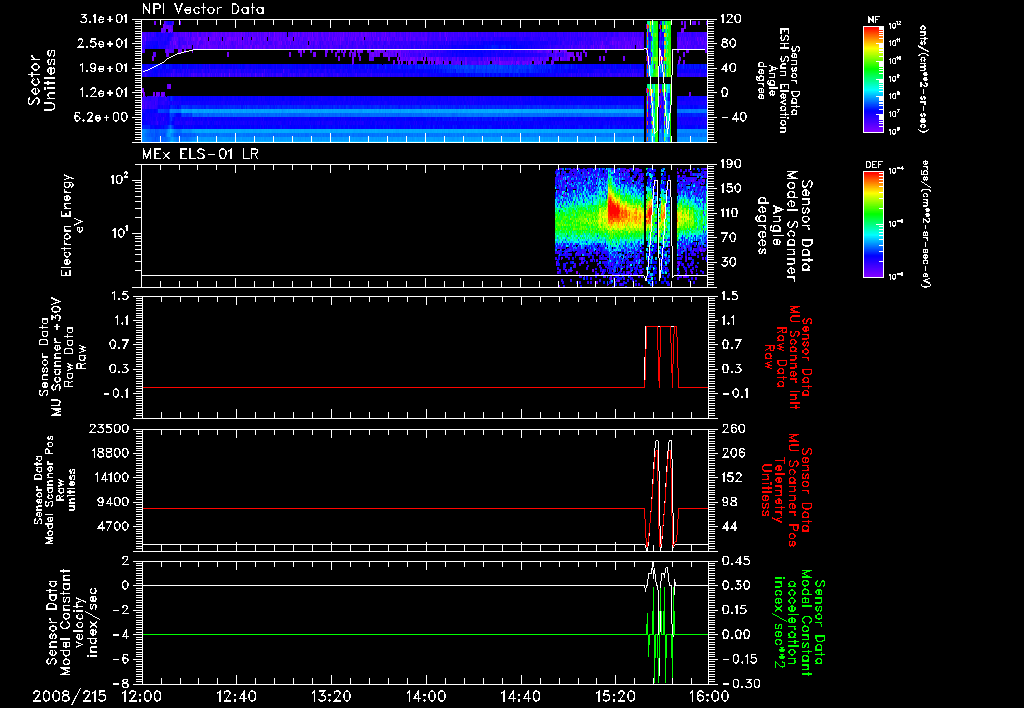Click the -6 velocity tick label

pos(123,659)
